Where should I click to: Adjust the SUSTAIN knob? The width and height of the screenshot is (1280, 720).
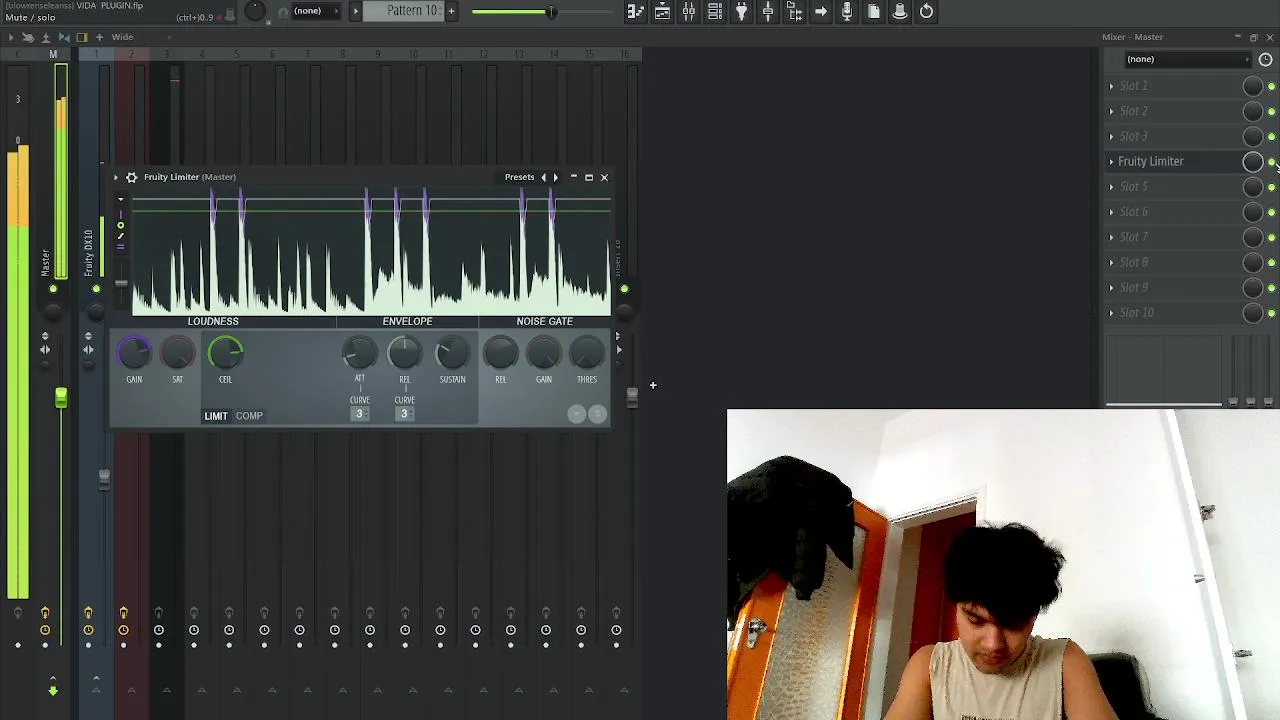[x=452, y=352]
